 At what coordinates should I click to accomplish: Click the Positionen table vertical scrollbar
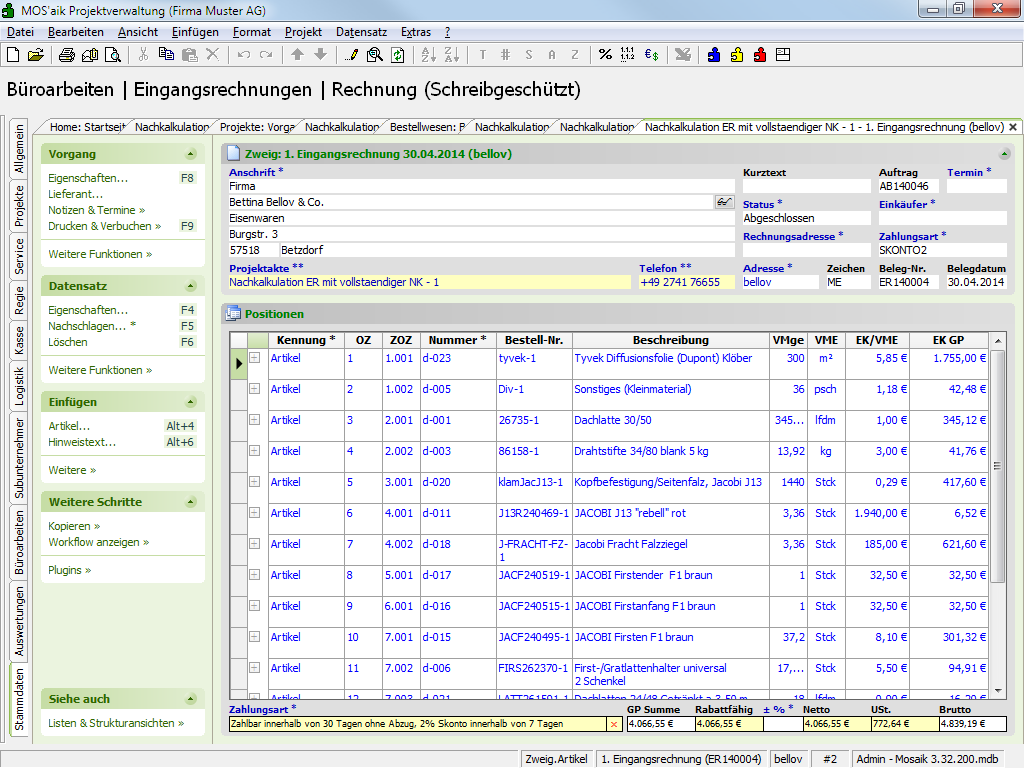coord(997,465)
